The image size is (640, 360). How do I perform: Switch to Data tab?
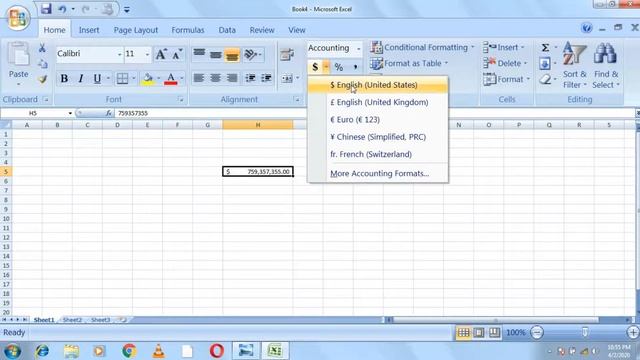(x=227, y=30)
